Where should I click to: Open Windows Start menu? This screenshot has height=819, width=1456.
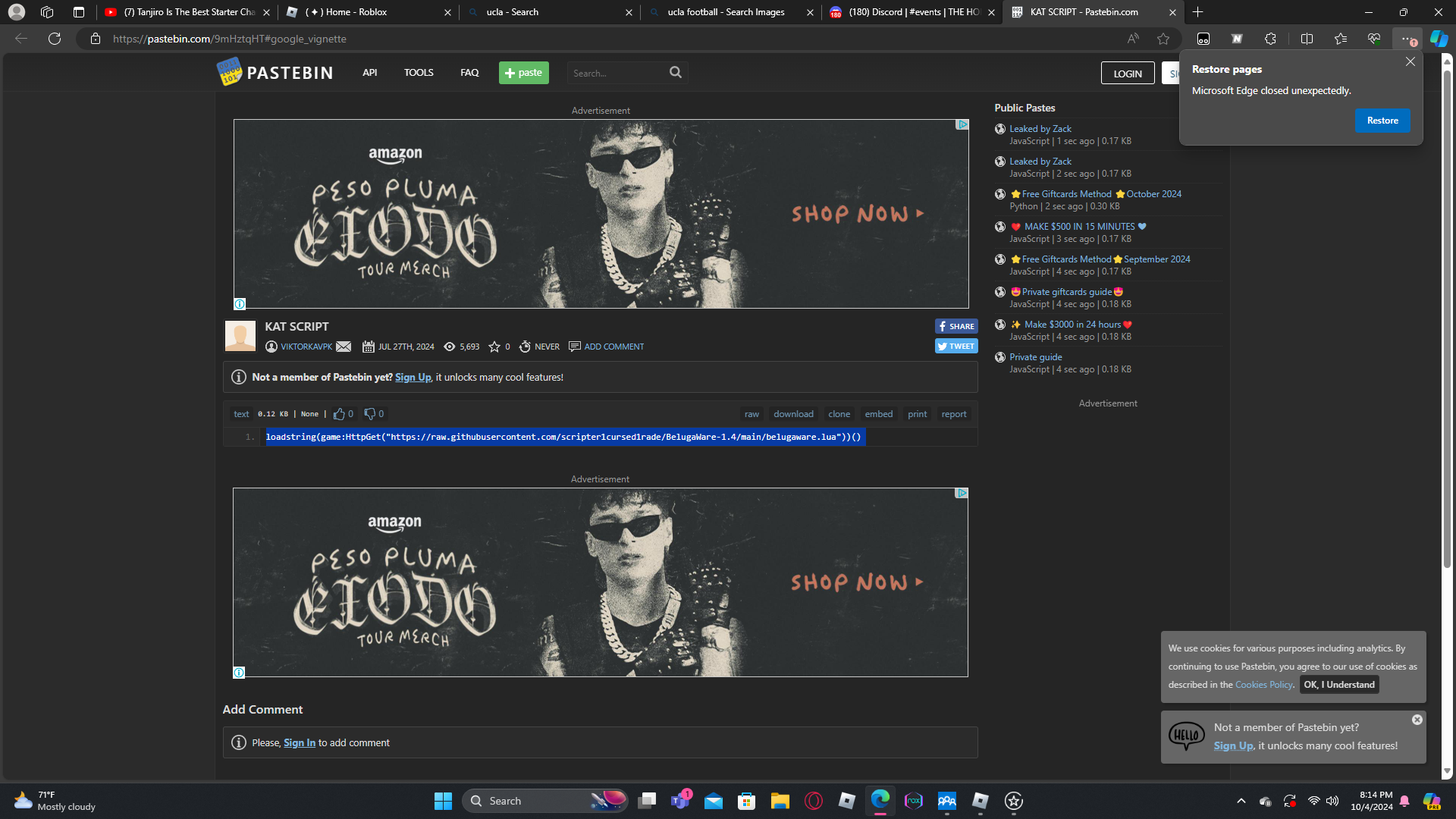[x=443, y=801]
